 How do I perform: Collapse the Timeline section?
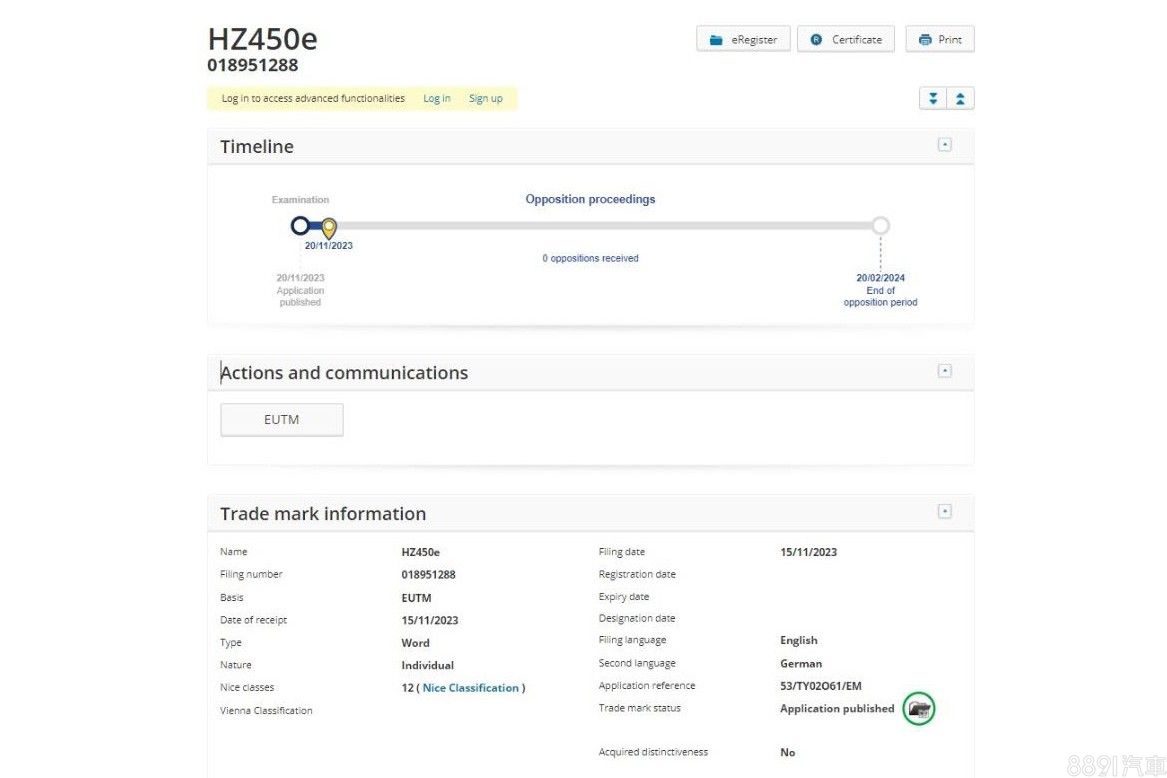(944, 145)
